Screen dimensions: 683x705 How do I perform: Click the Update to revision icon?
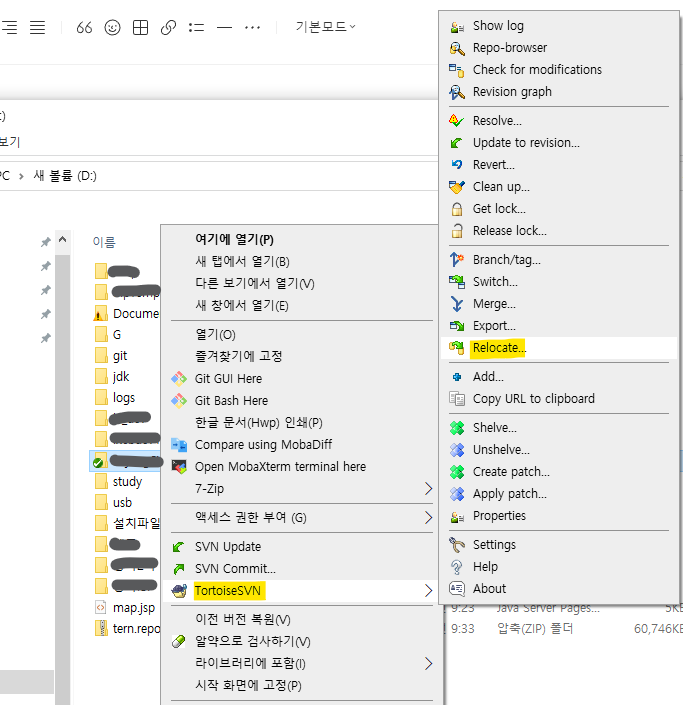[457, 143]
